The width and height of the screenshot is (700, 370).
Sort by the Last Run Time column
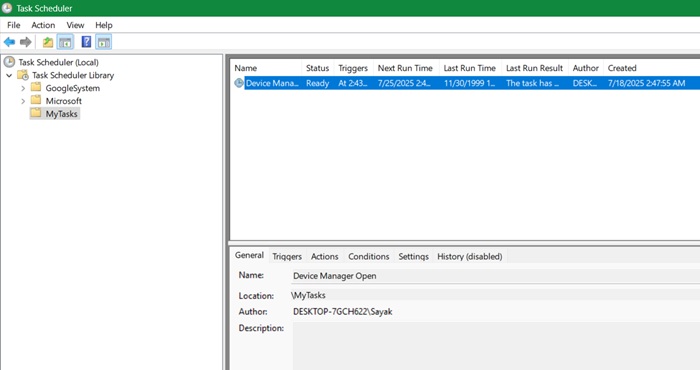(x=470, y=68)
